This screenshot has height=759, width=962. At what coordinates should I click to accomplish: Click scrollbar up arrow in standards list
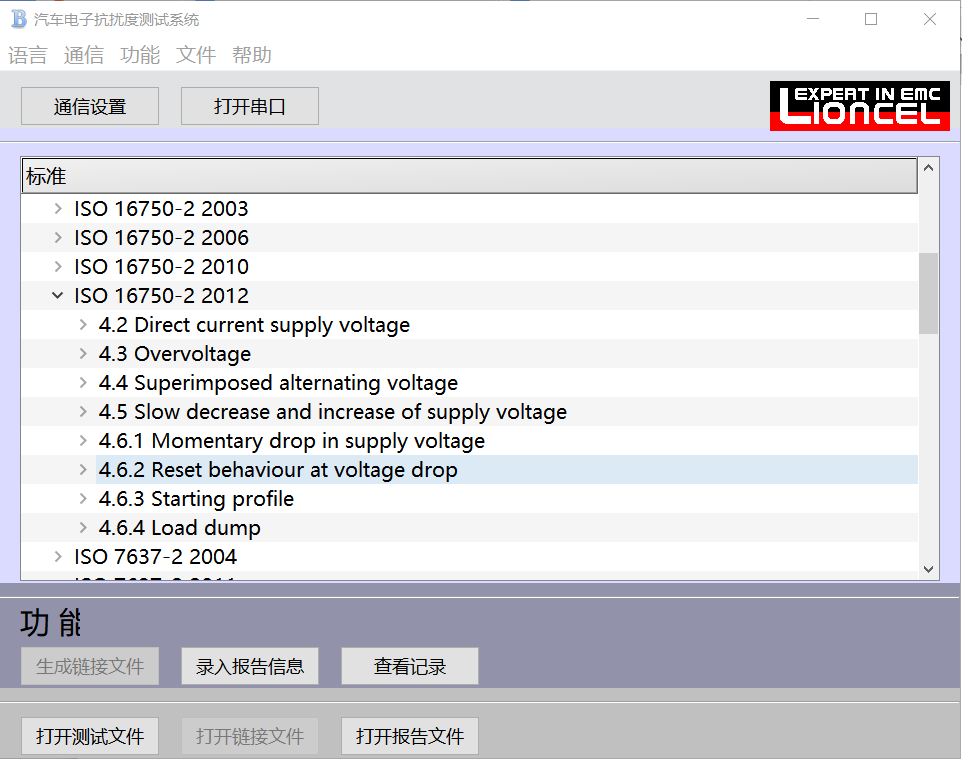pos(928,169)
